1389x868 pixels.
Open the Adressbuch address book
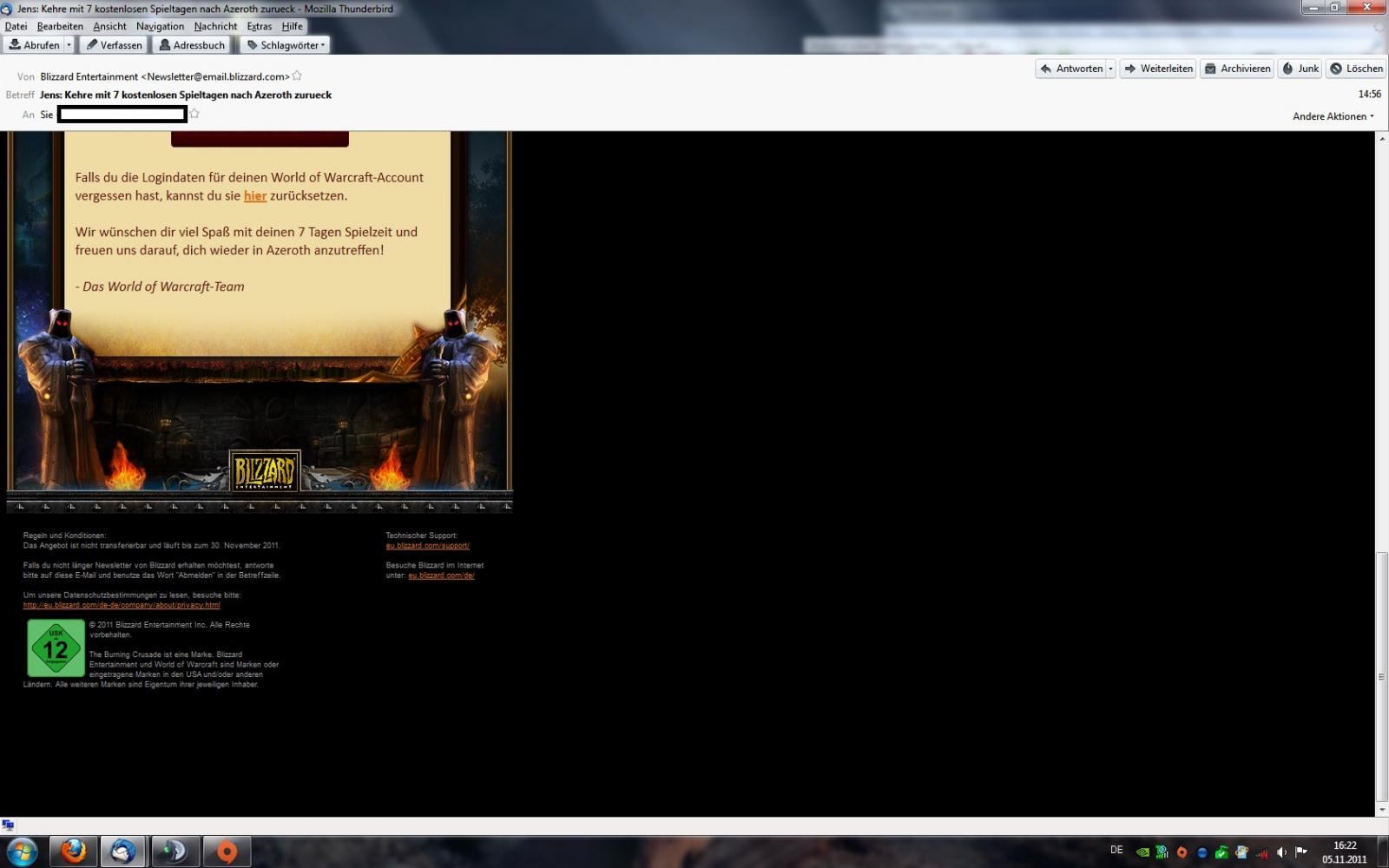pos(192,45)
